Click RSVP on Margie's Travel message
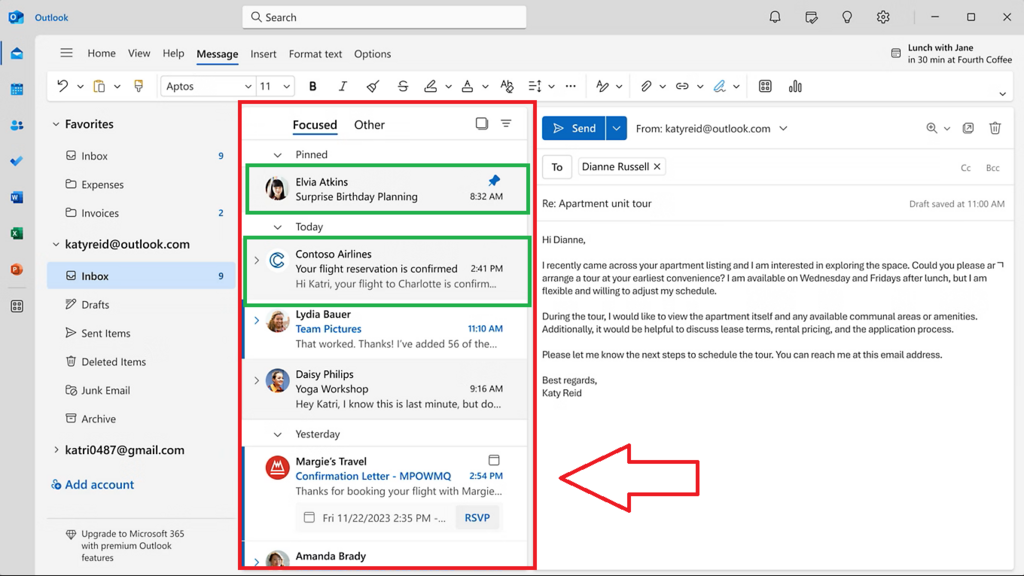Screen dimensions: 1024x576 [477, 517]
